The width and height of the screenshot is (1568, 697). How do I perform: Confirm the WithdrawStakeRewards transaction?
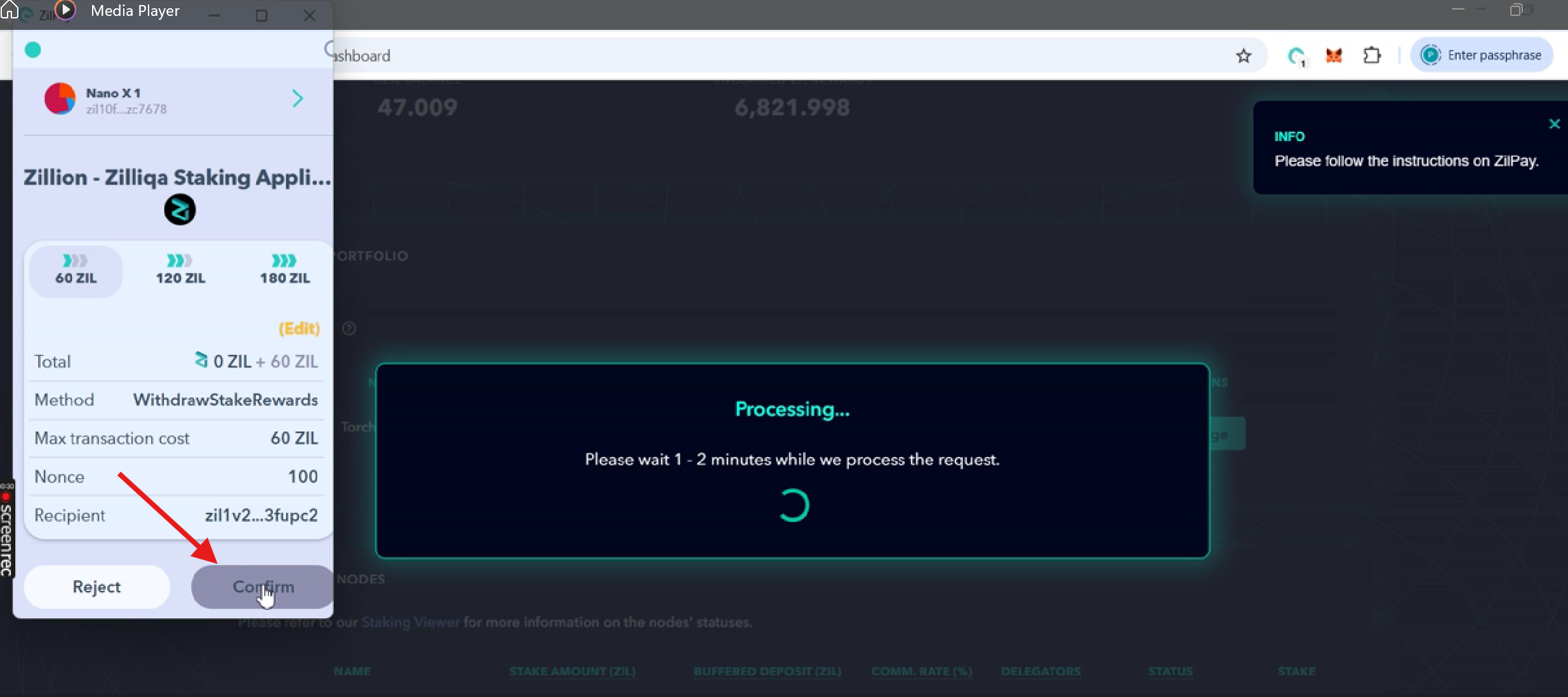pyautogui.click(x=263, y=587)
